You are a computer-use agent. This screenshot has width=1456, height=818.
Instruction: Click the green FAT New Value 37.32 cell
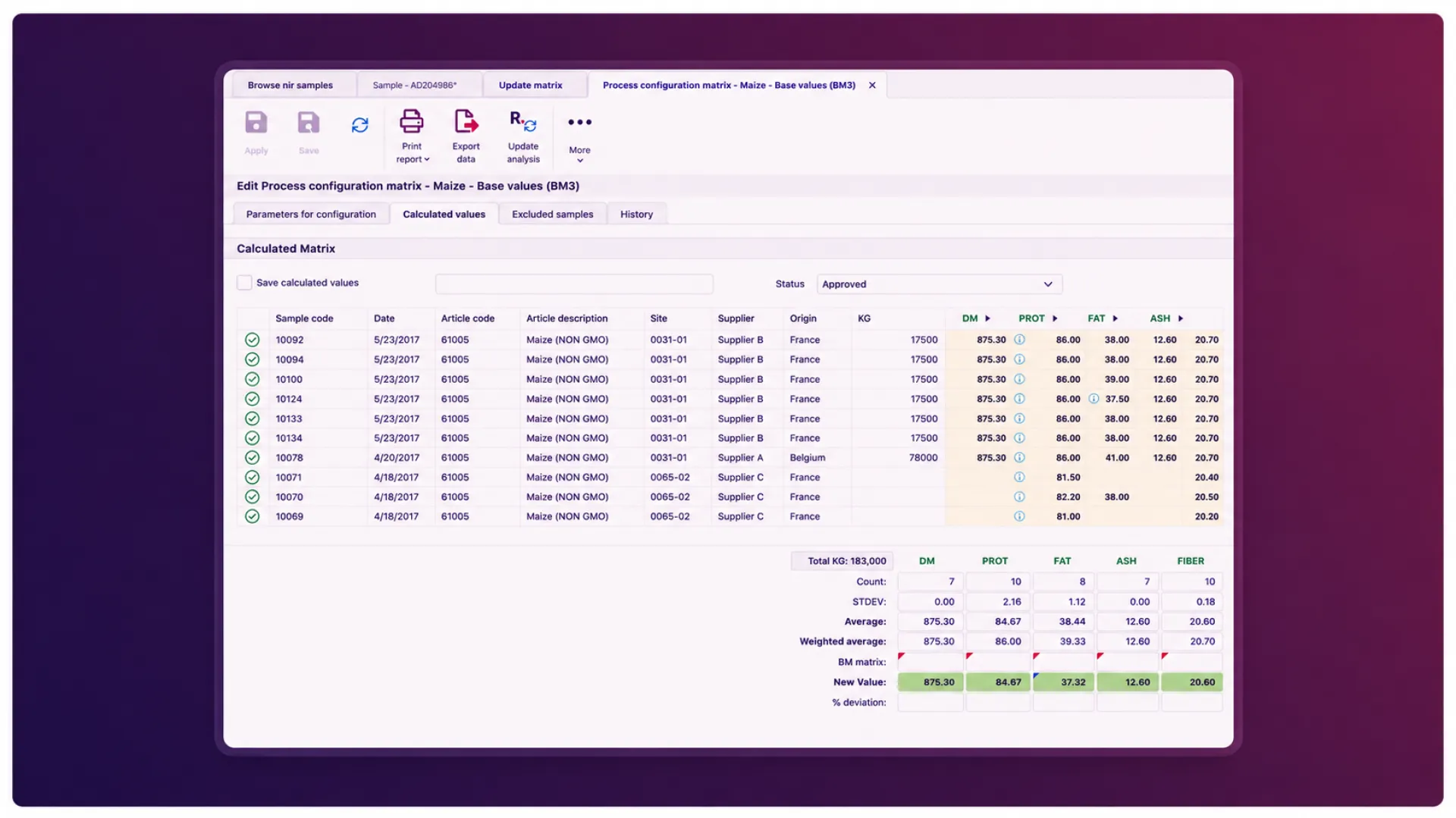tap(1063, 682)
